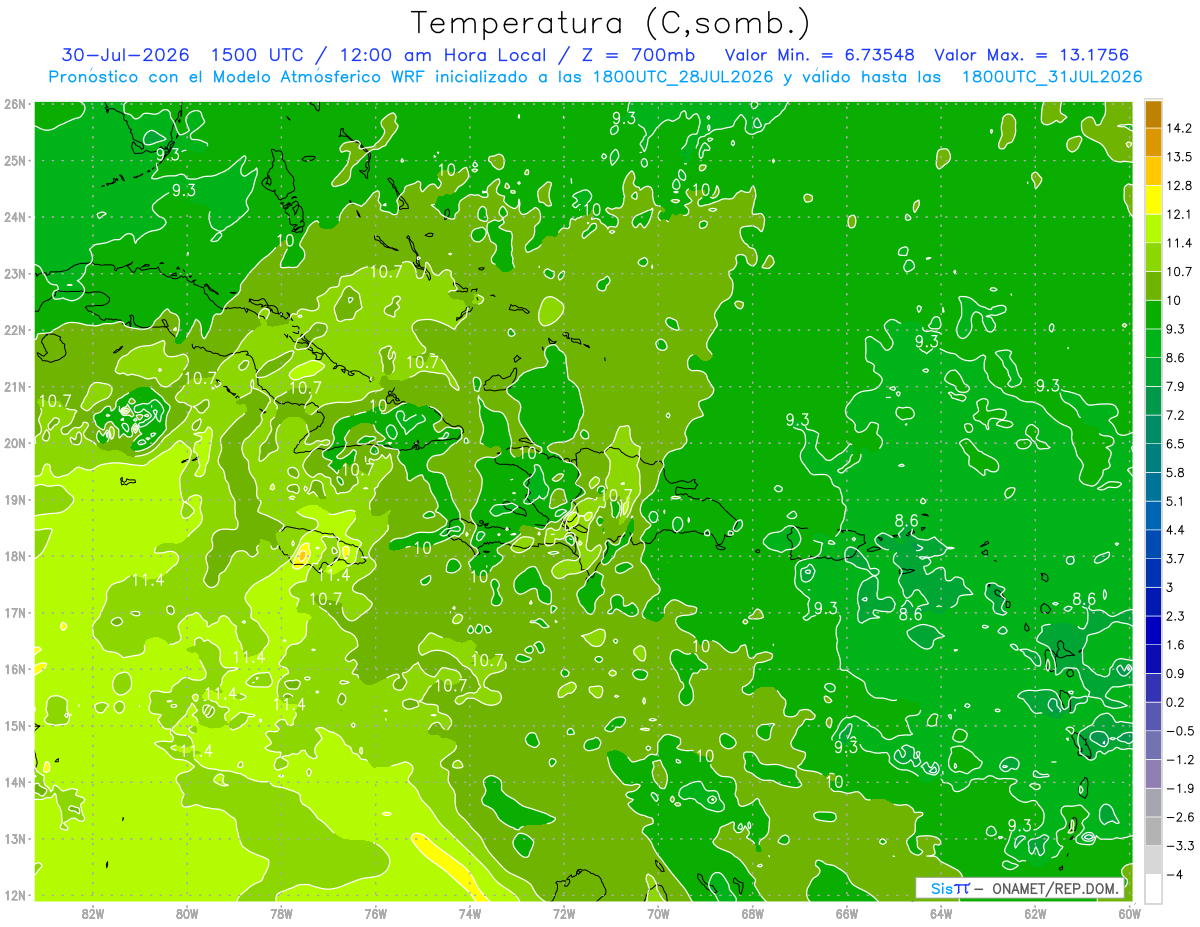The image size is (1200, 927).
Task: Click the '-4' color bar value
Action: 1173,874
